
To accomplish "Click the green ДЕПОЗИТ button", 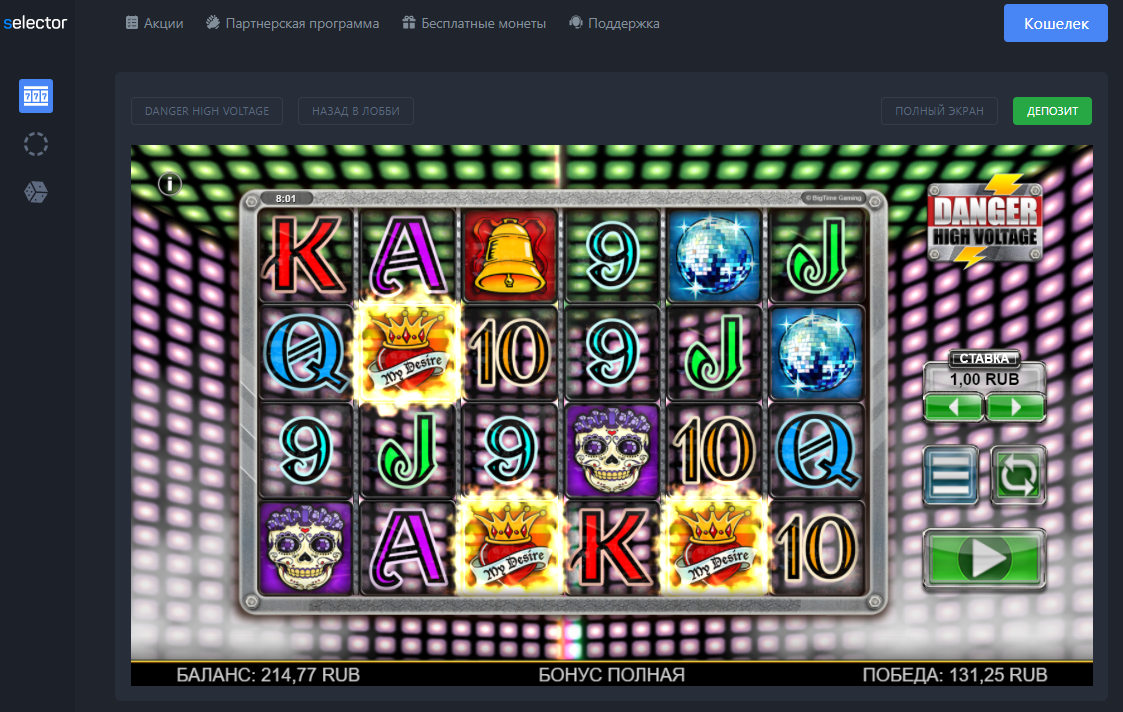I will [1052, 111].
